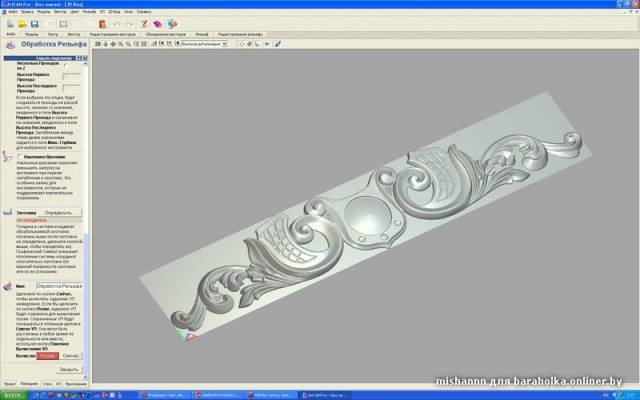Switch to the Приложения bottom tab
Viewport: 640px width, 400px height.
[x=76, y=384]
